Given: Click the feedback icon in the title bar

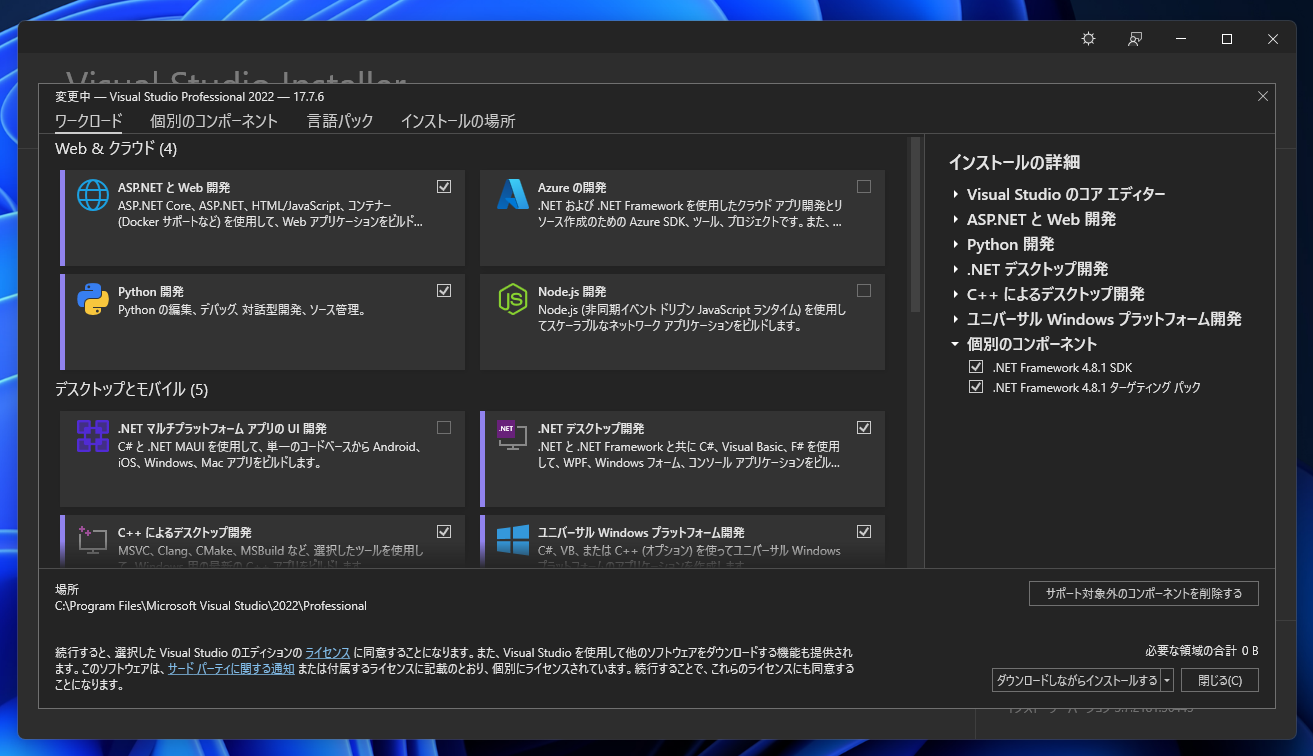Looking at the screenshot, I should 1135,39.
